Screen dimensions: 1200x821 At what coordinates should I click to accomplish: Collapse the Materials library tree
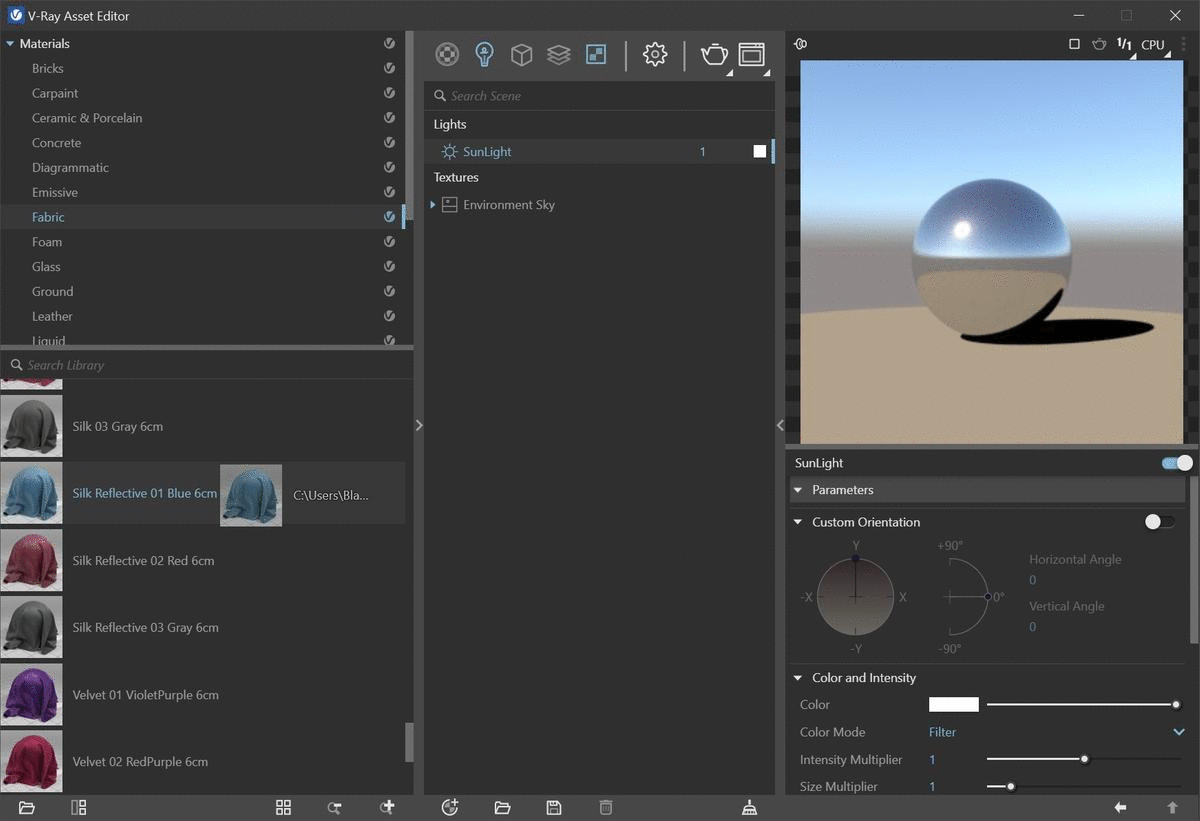click(10, 44)
